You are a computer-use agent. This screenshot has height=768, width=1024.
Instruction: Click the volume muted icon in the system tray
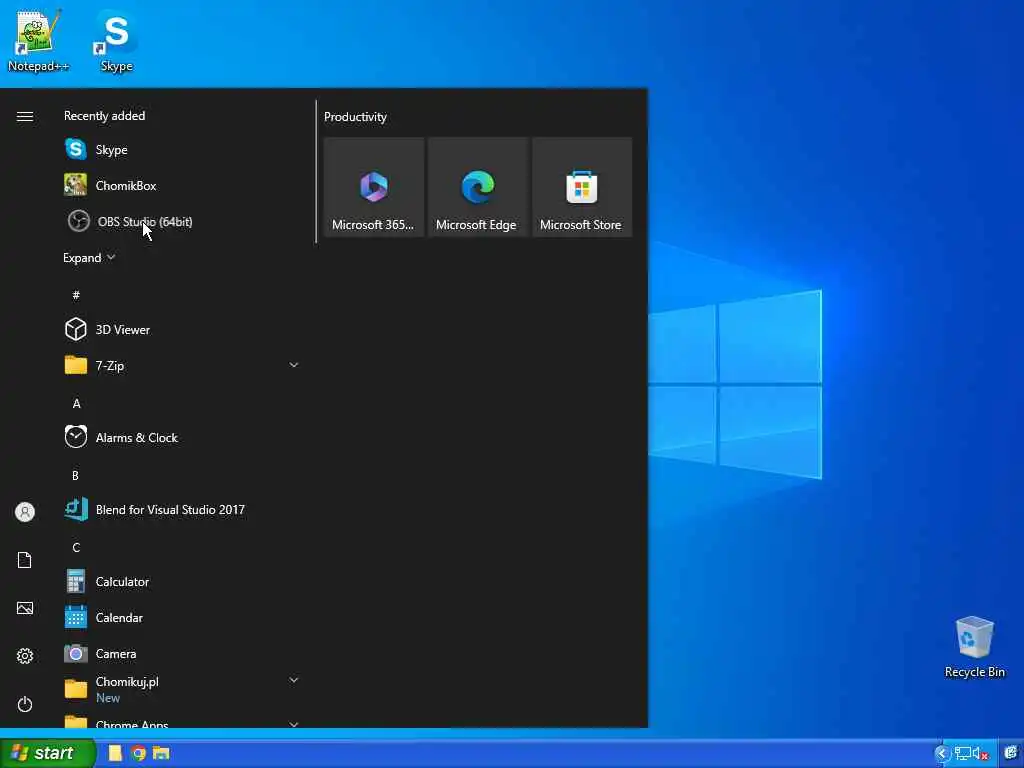point(980,754)
